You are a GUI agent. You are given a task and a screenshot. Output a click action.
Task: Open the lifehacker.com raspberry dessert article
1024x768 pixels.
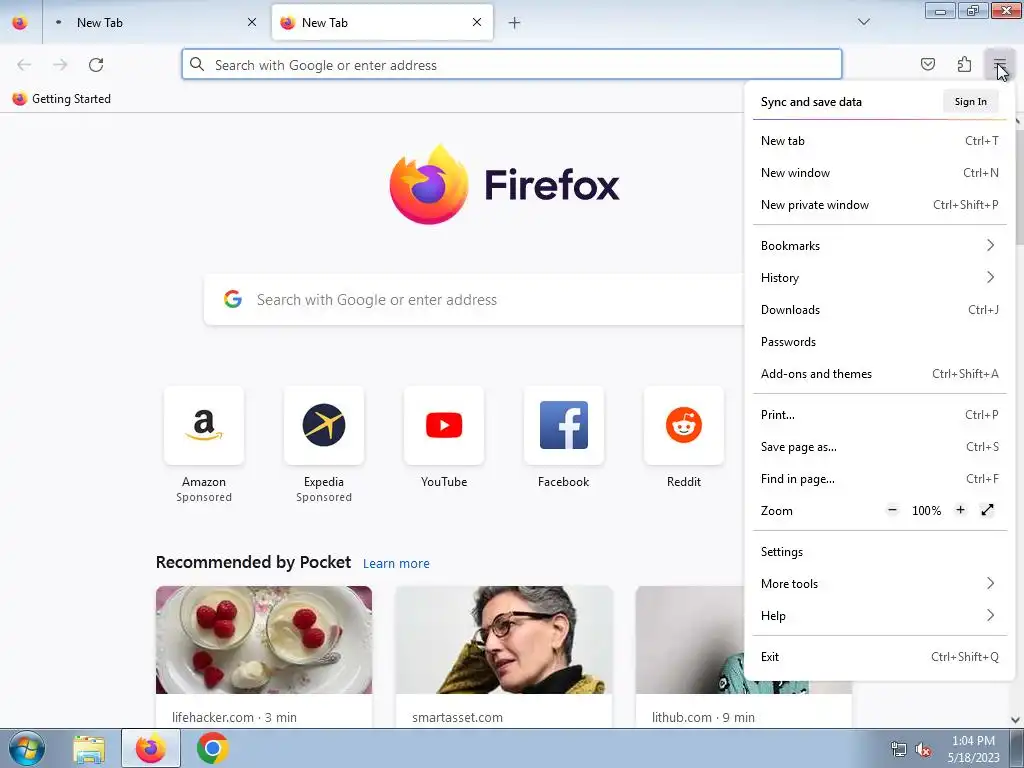[264, 640]
